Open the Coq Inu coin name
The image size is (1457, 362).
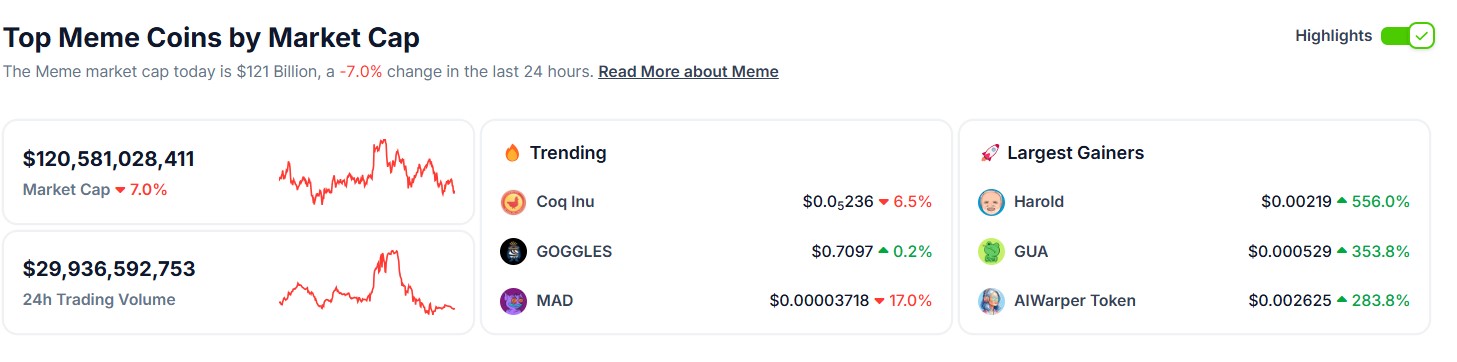[x=565, y=202]
